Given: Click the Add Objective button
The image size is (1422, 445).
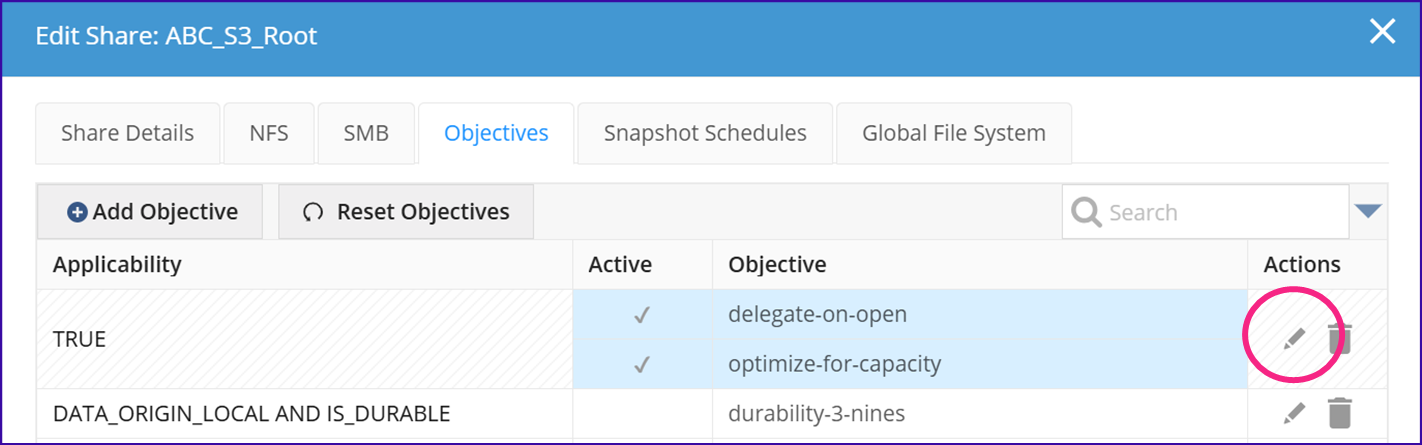Looking at the screenshot, I should (150, 212).
